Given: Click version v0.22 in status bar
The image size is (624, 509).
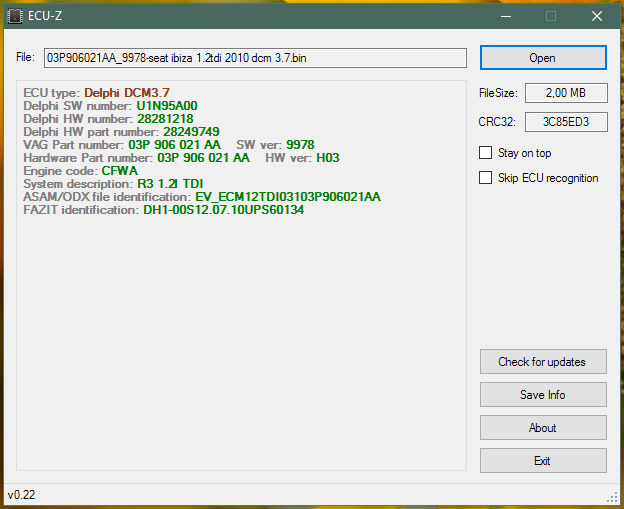Looking at the screenshot, I should pos(21,495).
